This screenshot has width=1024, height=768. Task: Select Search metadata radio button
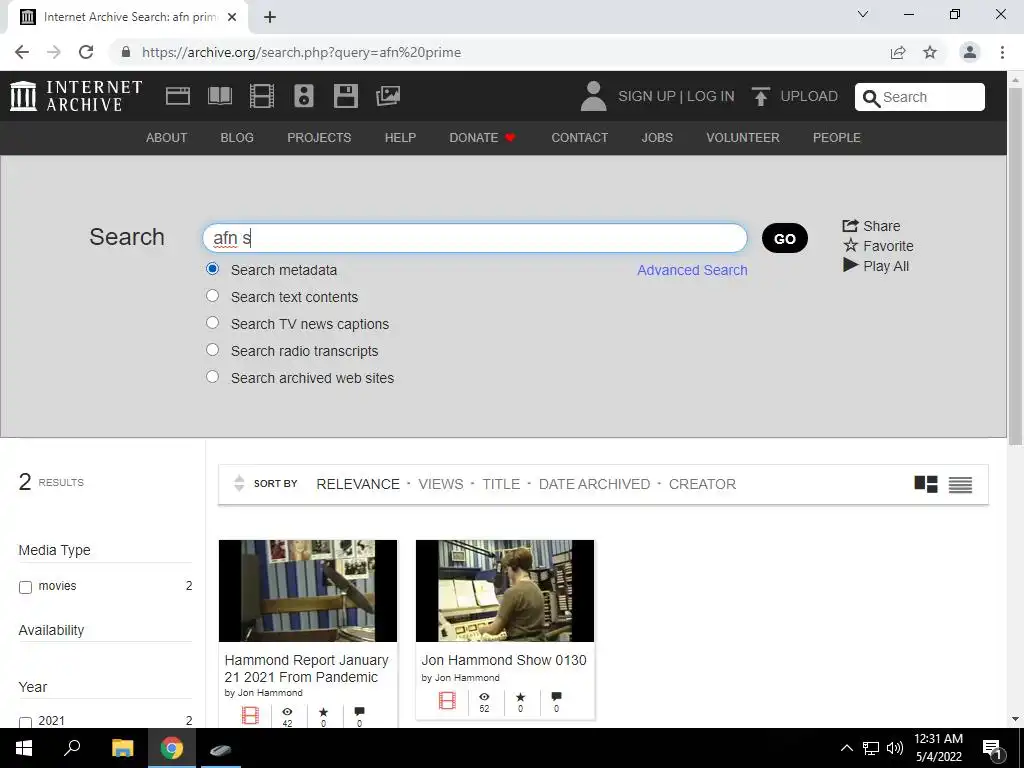coord(212,269)
